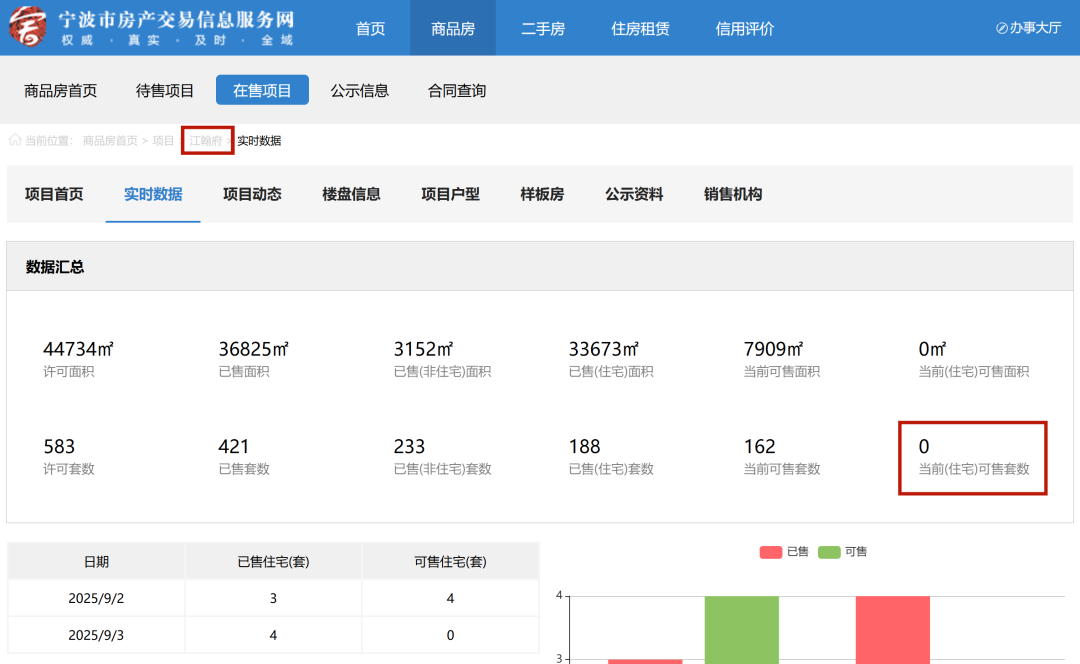This screenshot has width=1080, height=664.
Task: Click the 江翰府 breadcrumb link
Action: (206, 141)
